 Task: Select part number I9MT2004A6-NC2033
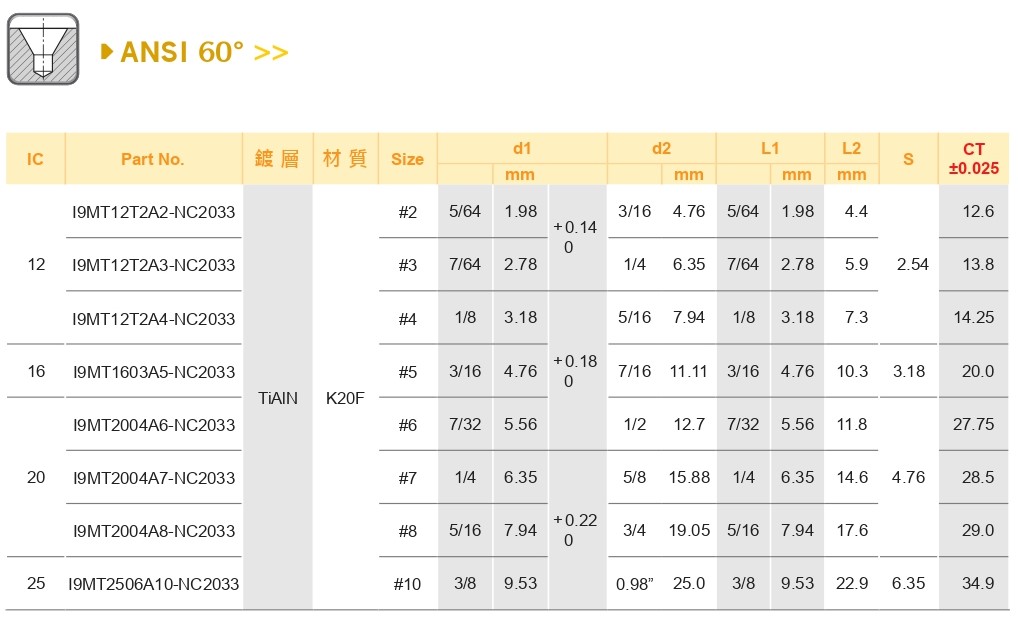(154, 425)
